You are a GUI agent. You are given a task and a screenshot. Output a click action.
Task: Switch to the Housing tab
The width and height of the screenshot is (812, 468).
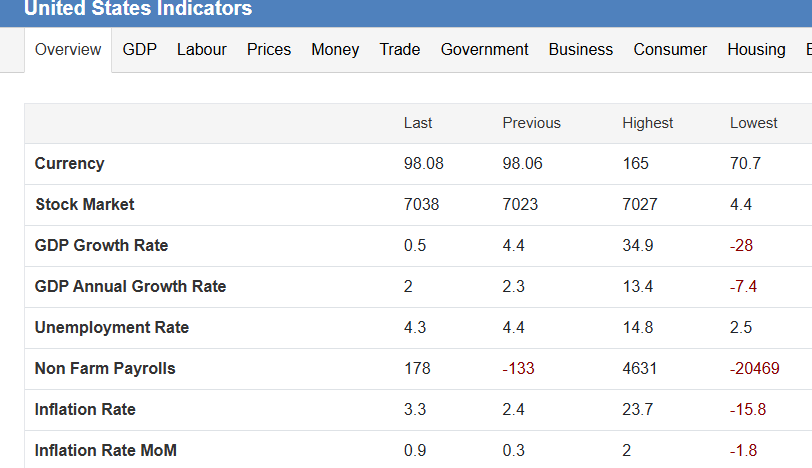pyautogui.click(x=756, y=49)
